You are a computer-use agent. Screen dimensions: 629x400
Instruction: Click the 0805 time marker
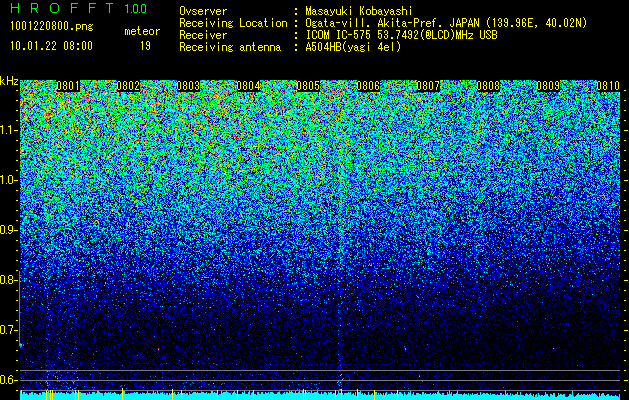click(308, 86)
